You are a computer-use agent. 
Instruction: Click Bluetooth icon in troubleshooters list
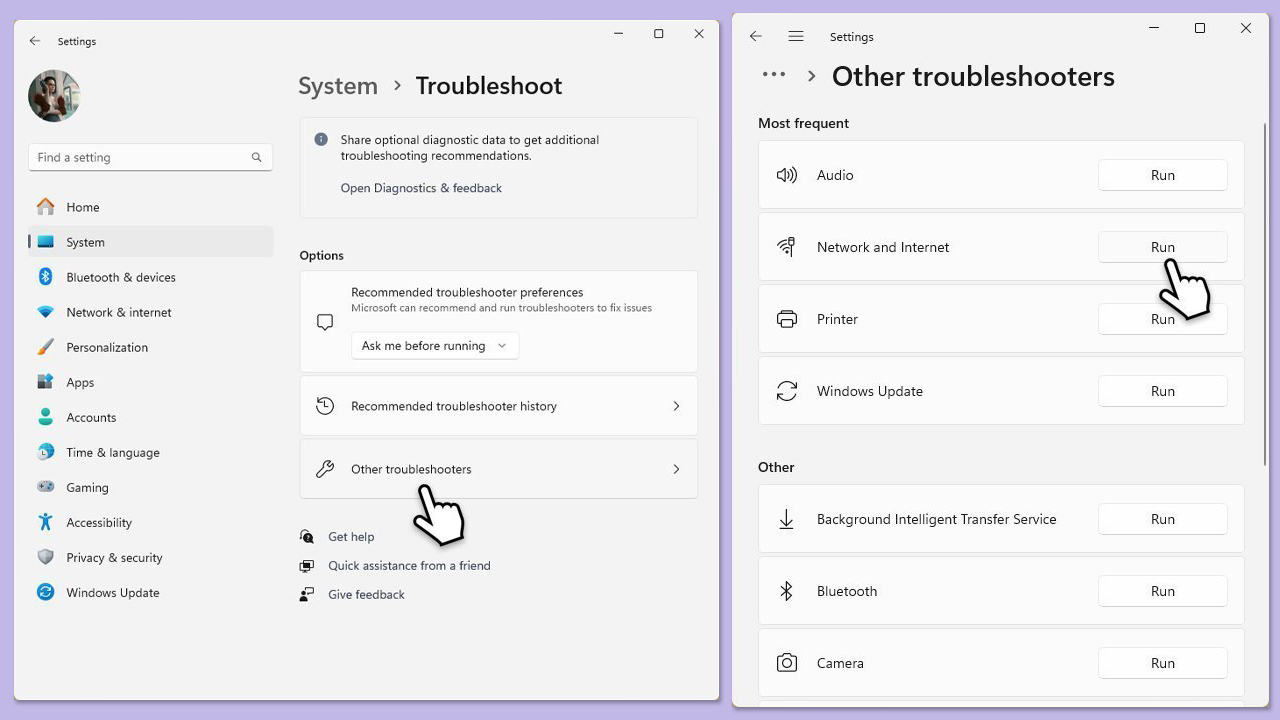[787, 591]
